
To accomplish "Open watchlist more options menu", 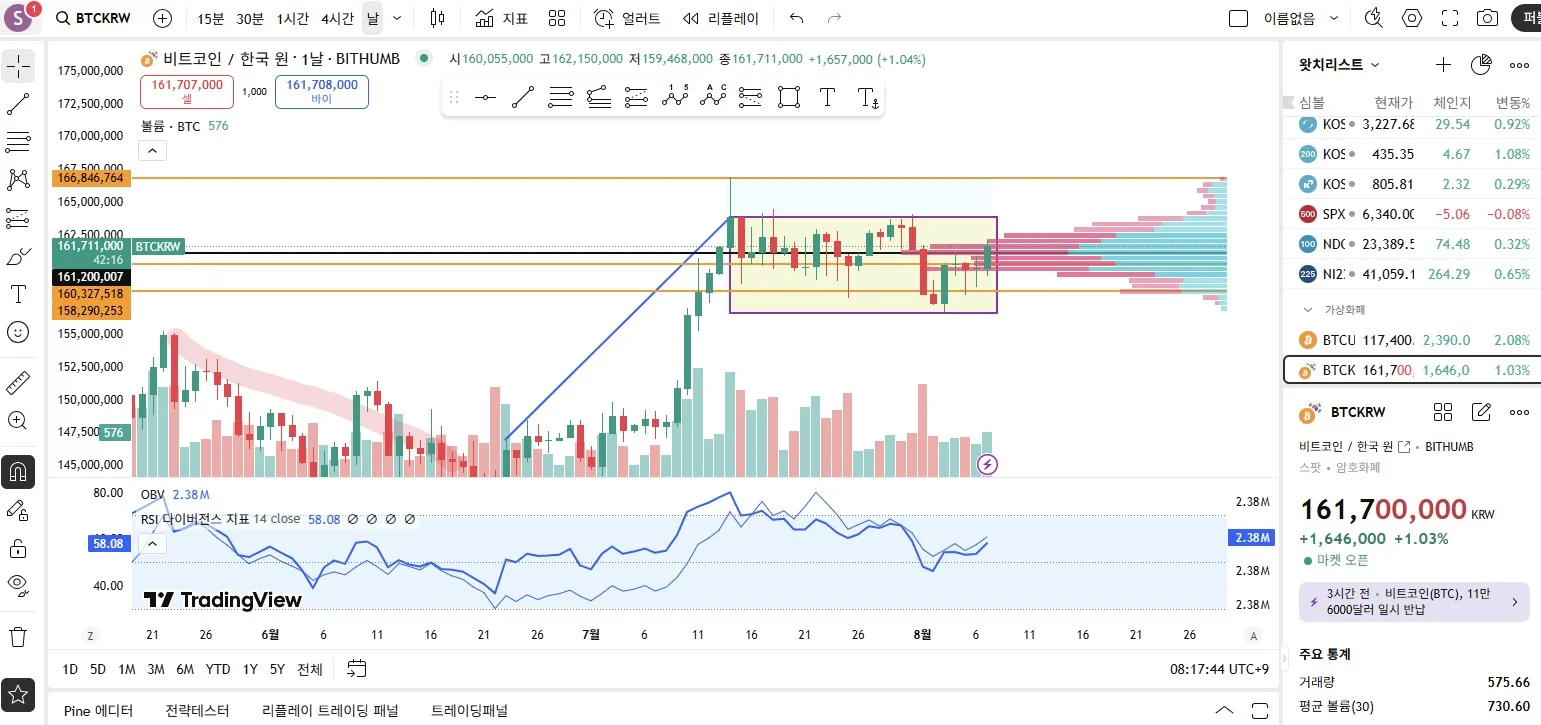I will (1519, 65).
